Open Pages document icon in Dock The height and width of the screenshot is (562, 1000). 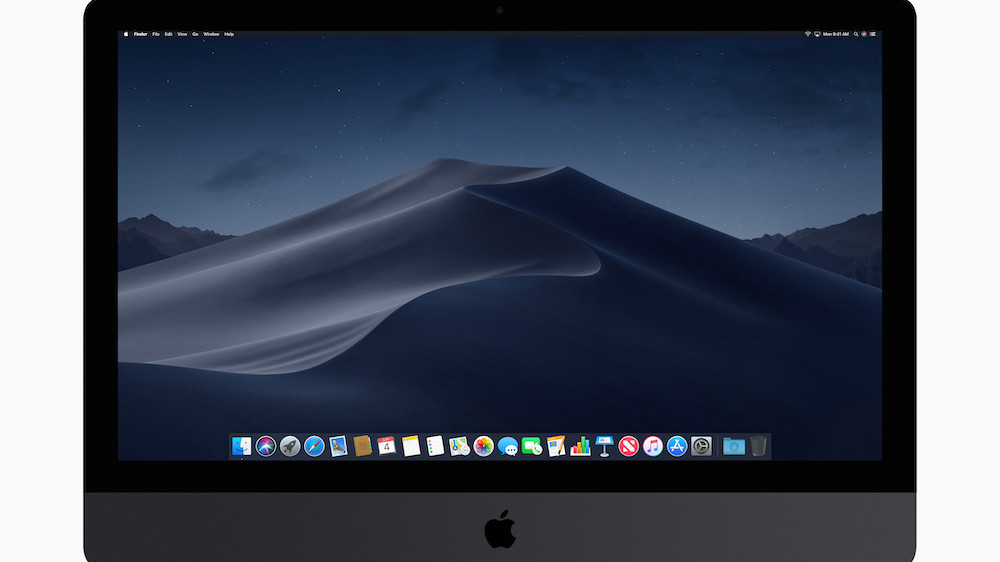[556, 446]
